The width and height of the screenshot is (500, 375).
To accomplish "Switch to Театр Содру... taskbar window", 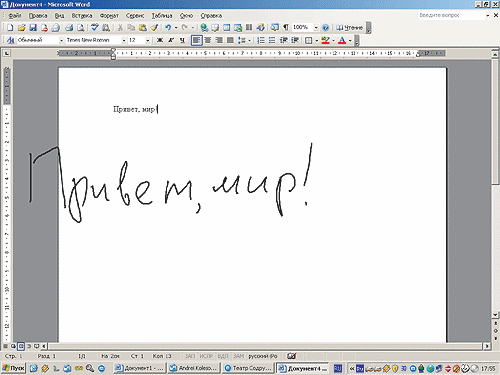I will (248, 368).
